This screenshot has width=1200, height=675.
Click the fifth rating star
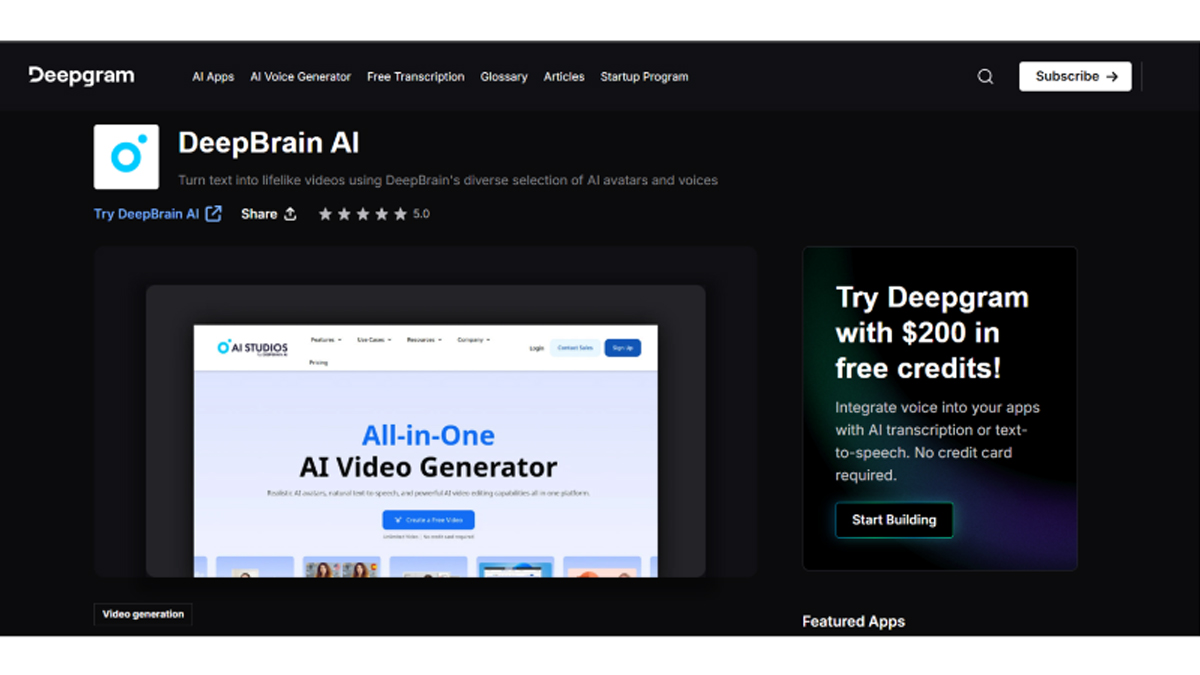coord(400,214)
